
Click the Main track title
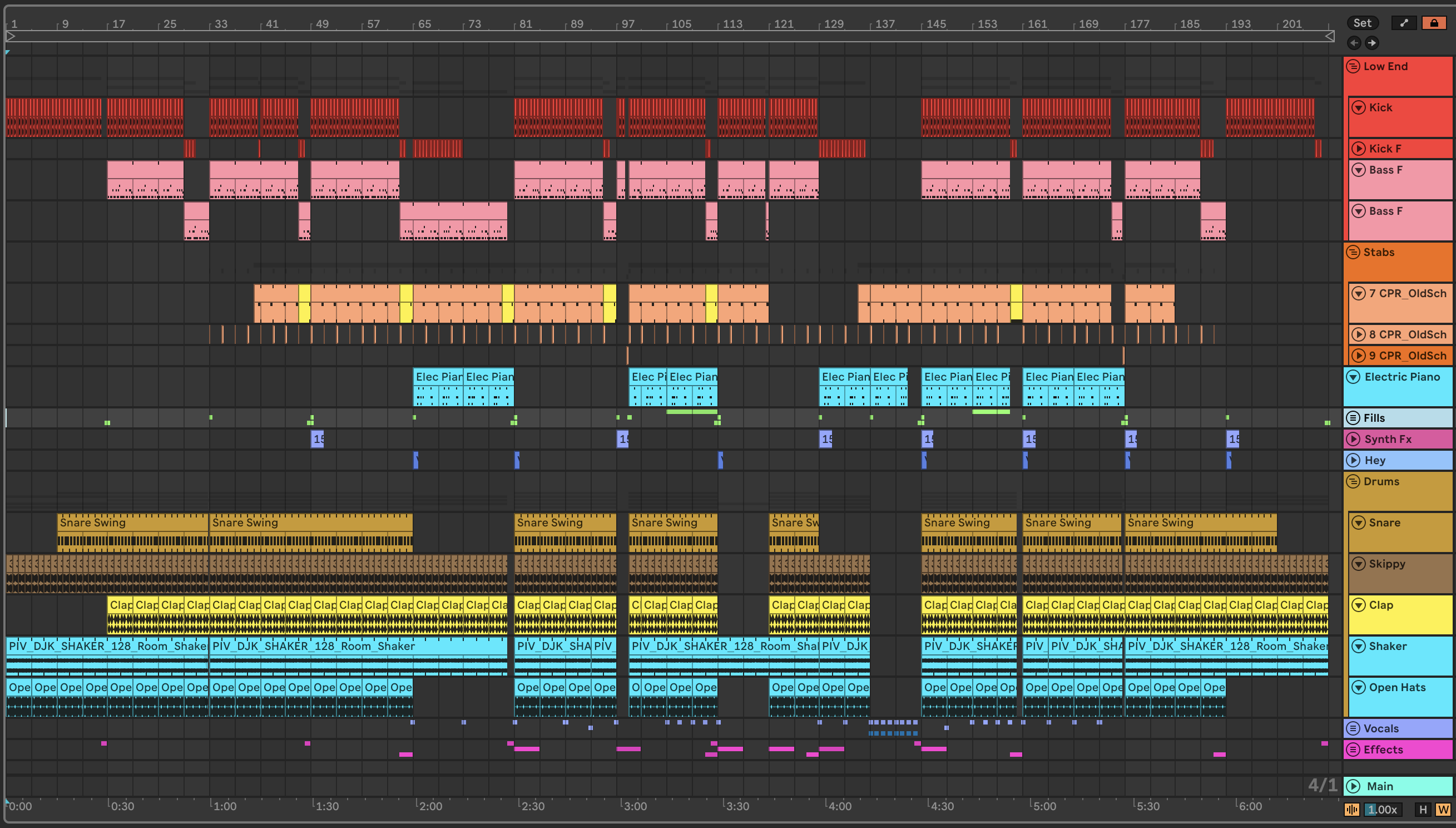click(x=1380, y=786)
